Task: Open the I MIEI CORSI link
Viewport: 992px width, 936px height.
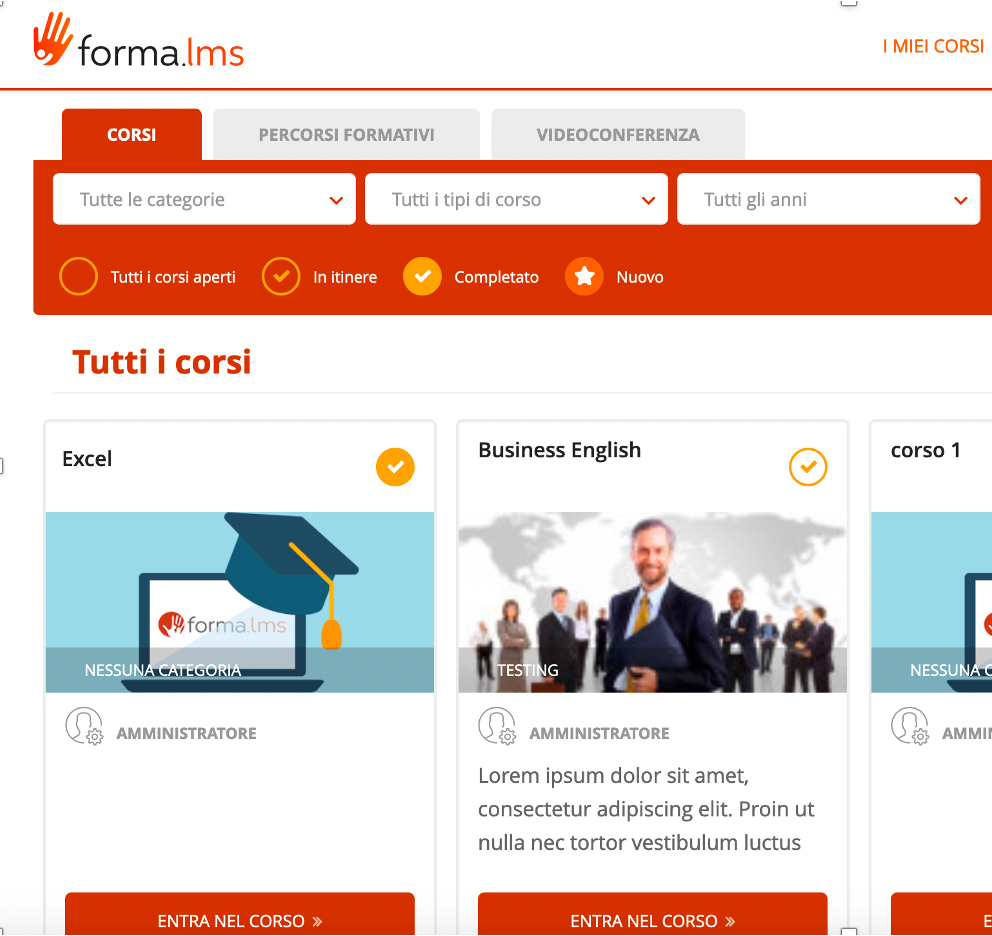Action: pyautogui.click(x=933, y=46)
